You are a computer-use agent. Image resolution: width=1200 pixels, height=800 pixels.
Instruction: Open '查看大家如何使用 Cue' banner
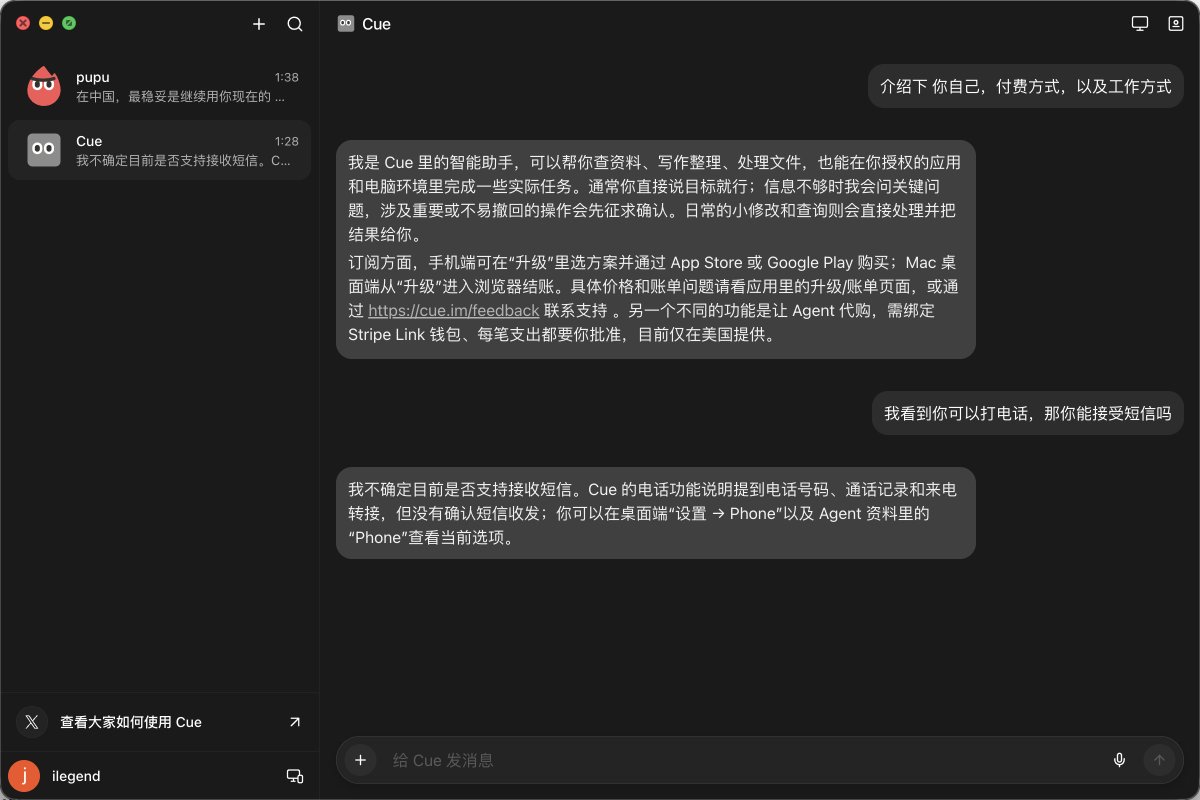tap(160, 722)
